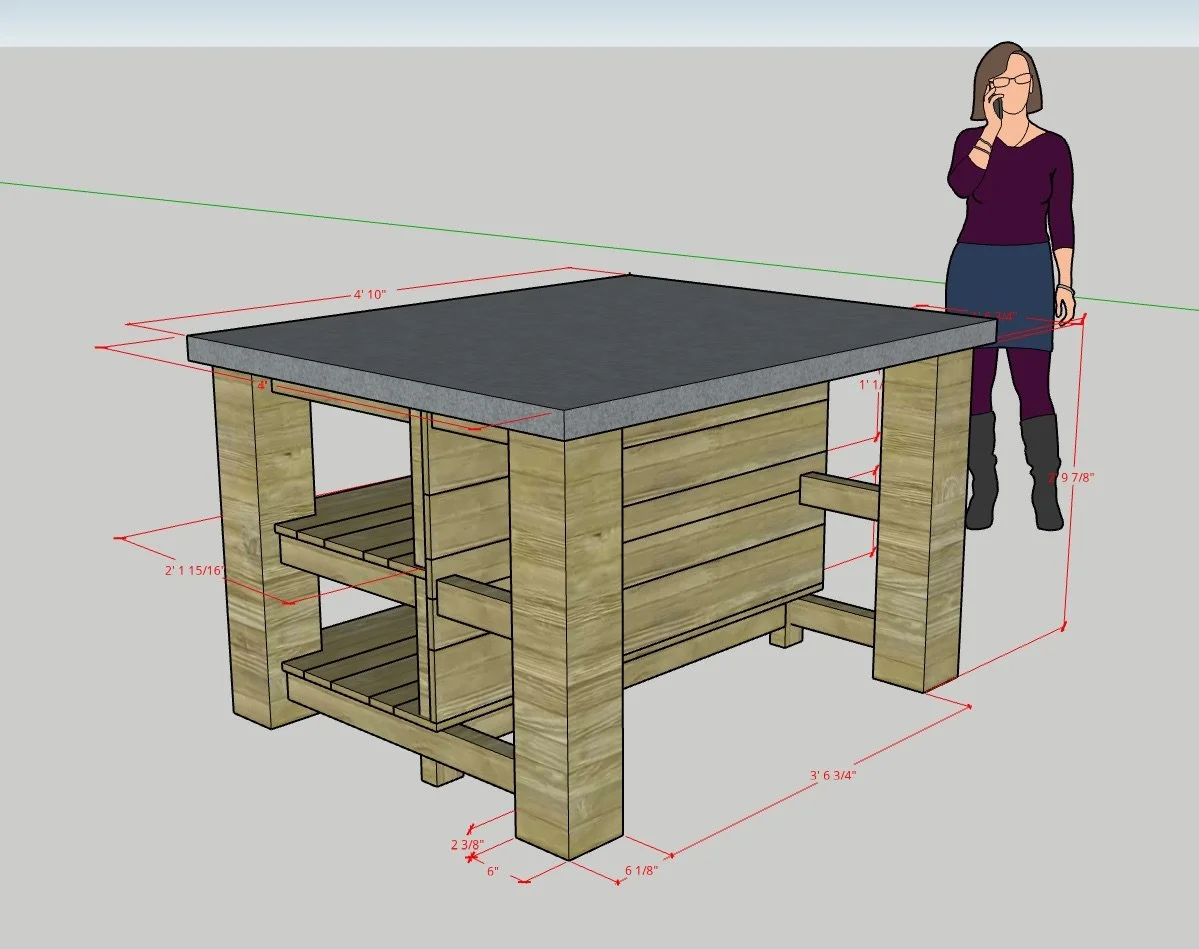
Task: Click the 6" dimension label
Action: (492, 871)
